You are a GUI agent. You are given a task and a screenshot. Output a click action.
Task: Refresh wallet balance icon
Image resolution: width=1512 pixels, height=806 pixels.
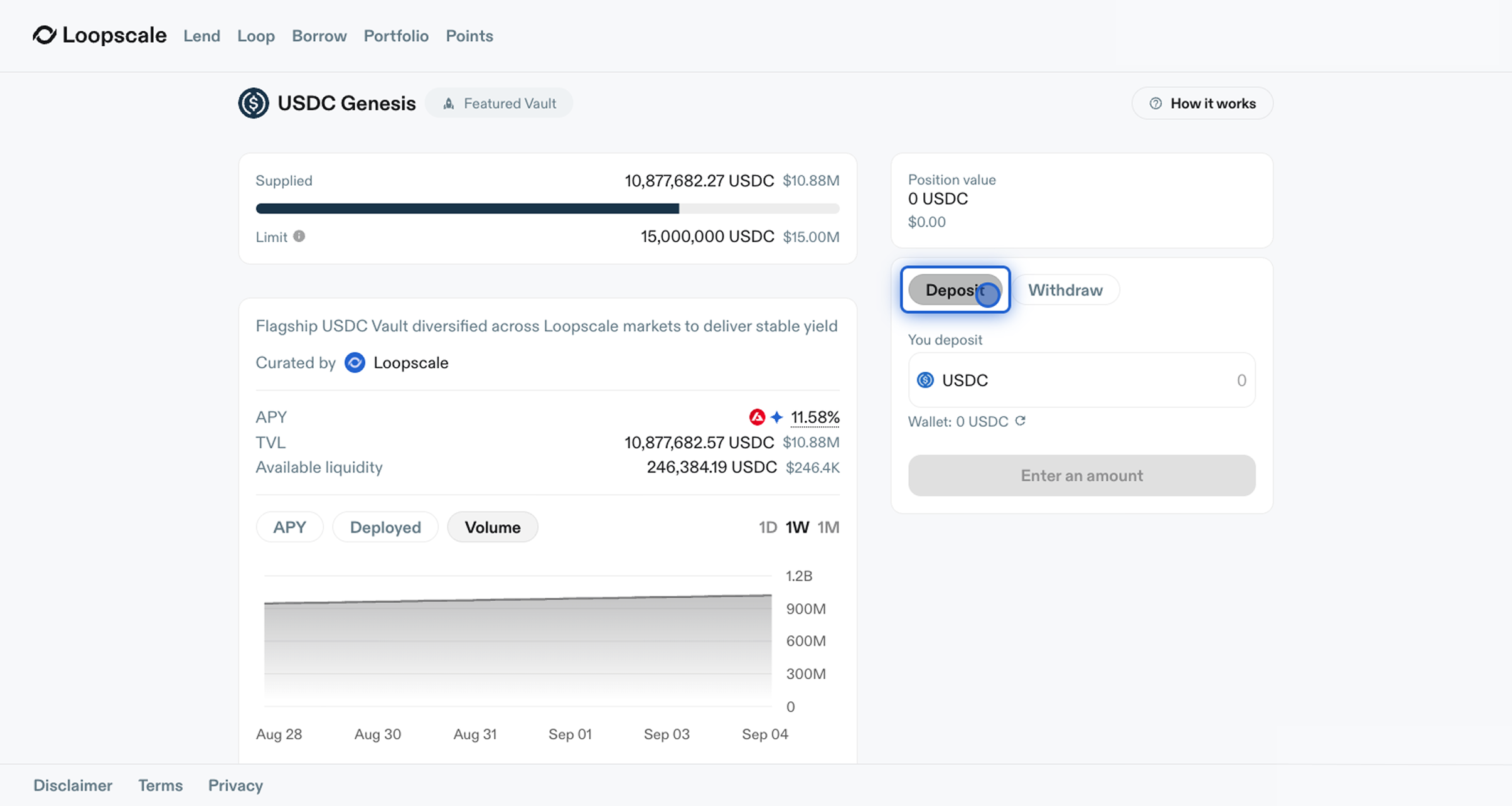(1021, 421)
